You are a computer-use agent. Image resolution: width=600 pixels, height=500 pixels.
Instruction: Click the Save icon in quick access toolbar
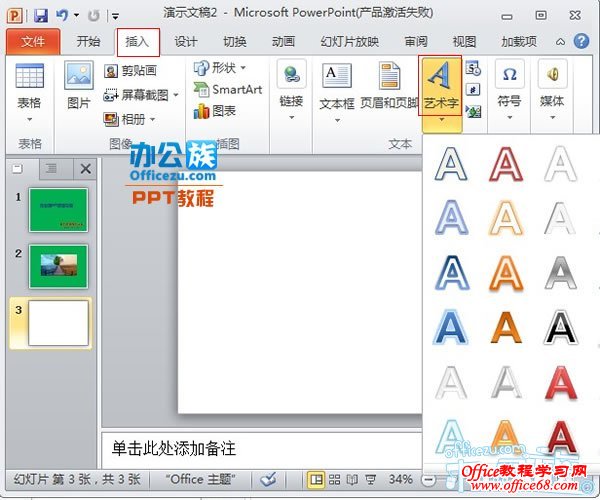tap(41, 15)
